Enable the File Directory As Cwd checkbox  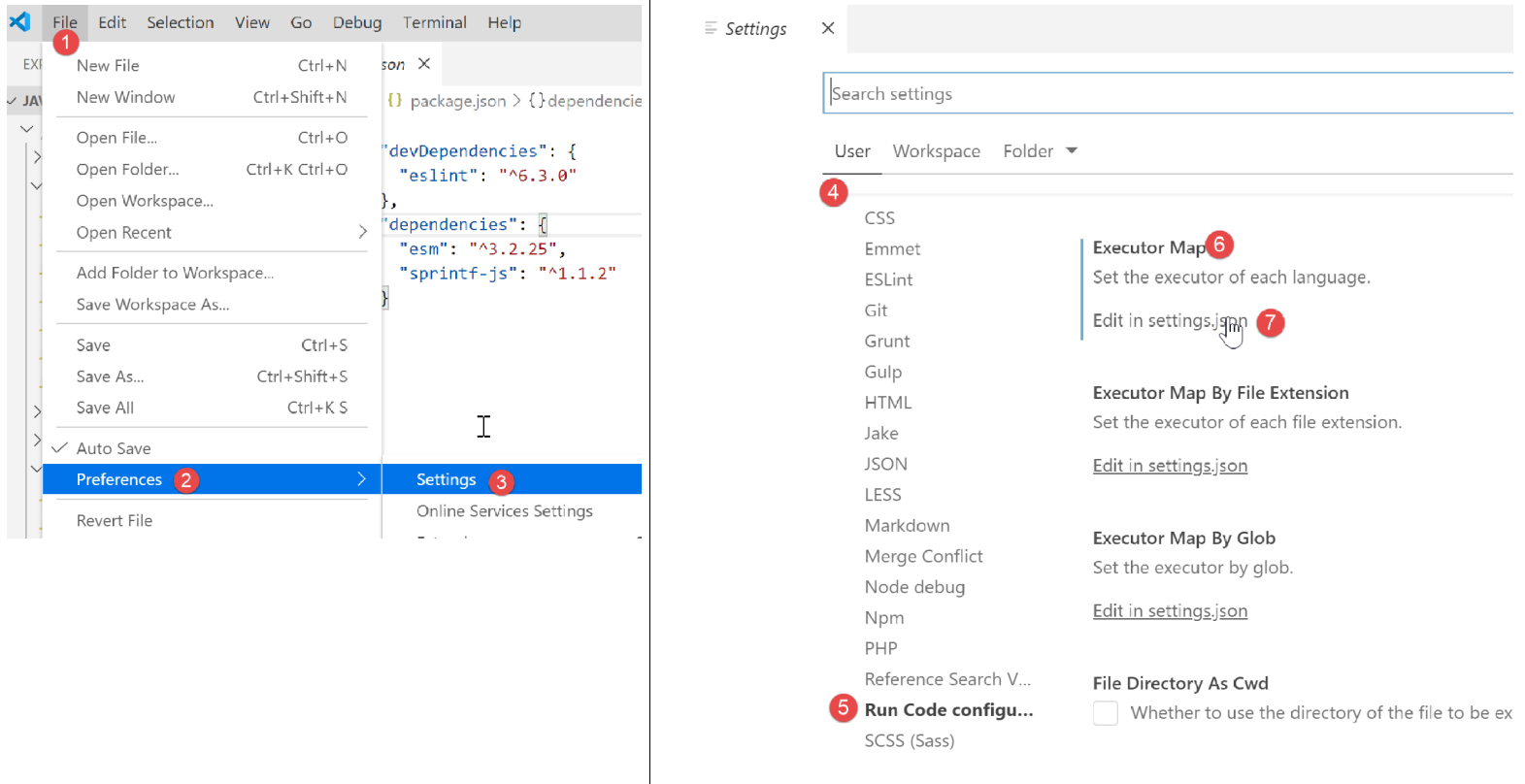pos(1106,713)
